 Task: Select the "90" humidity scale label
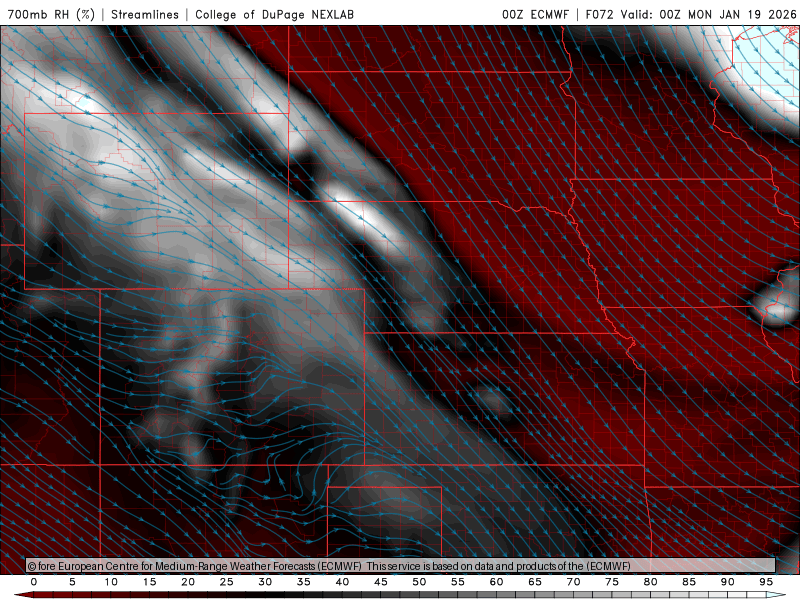click(728, 582)
